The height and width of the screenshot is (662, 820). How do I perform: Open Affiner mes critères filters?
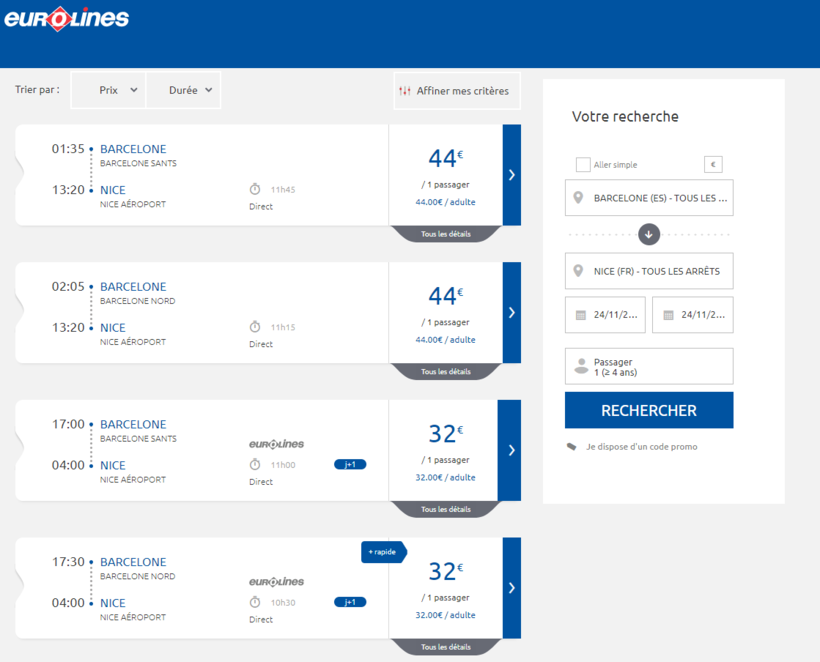click(453, 91)
